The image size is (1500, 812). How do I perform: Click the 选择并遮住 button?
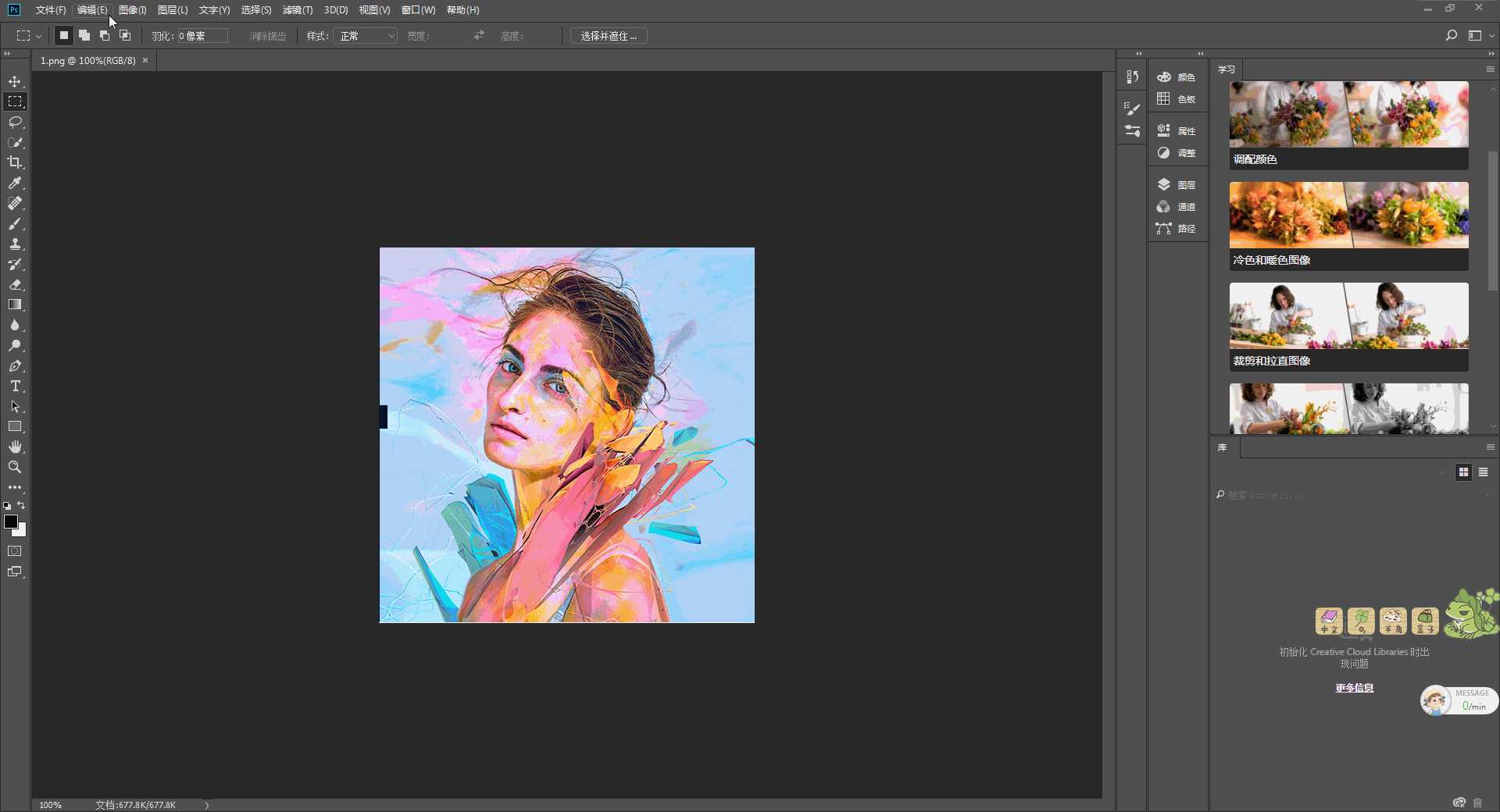coord(608,36)
